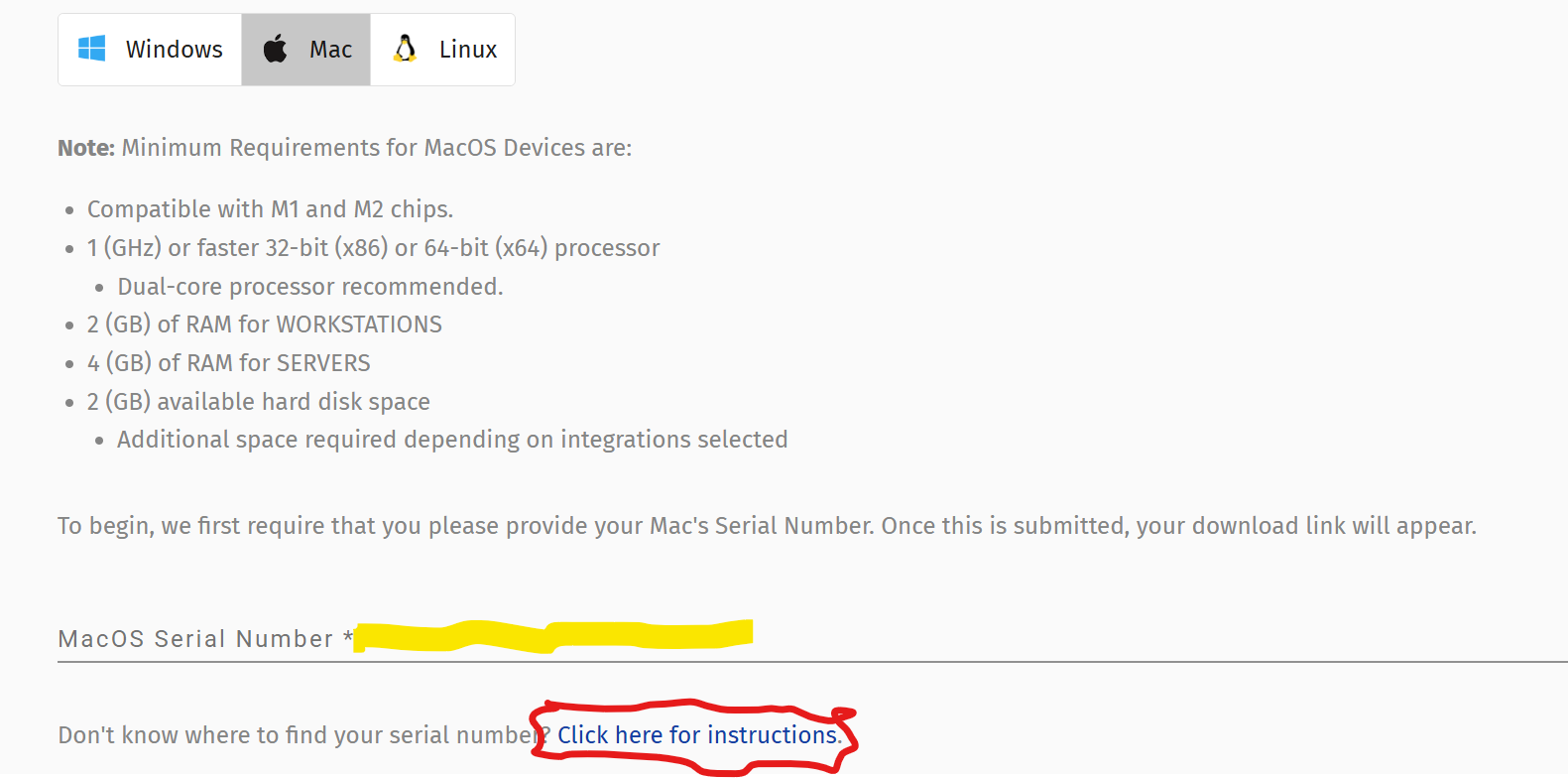1568x778 pixels.
Task: Click the "Don't know where to find" text
Action: pos(298,735)
